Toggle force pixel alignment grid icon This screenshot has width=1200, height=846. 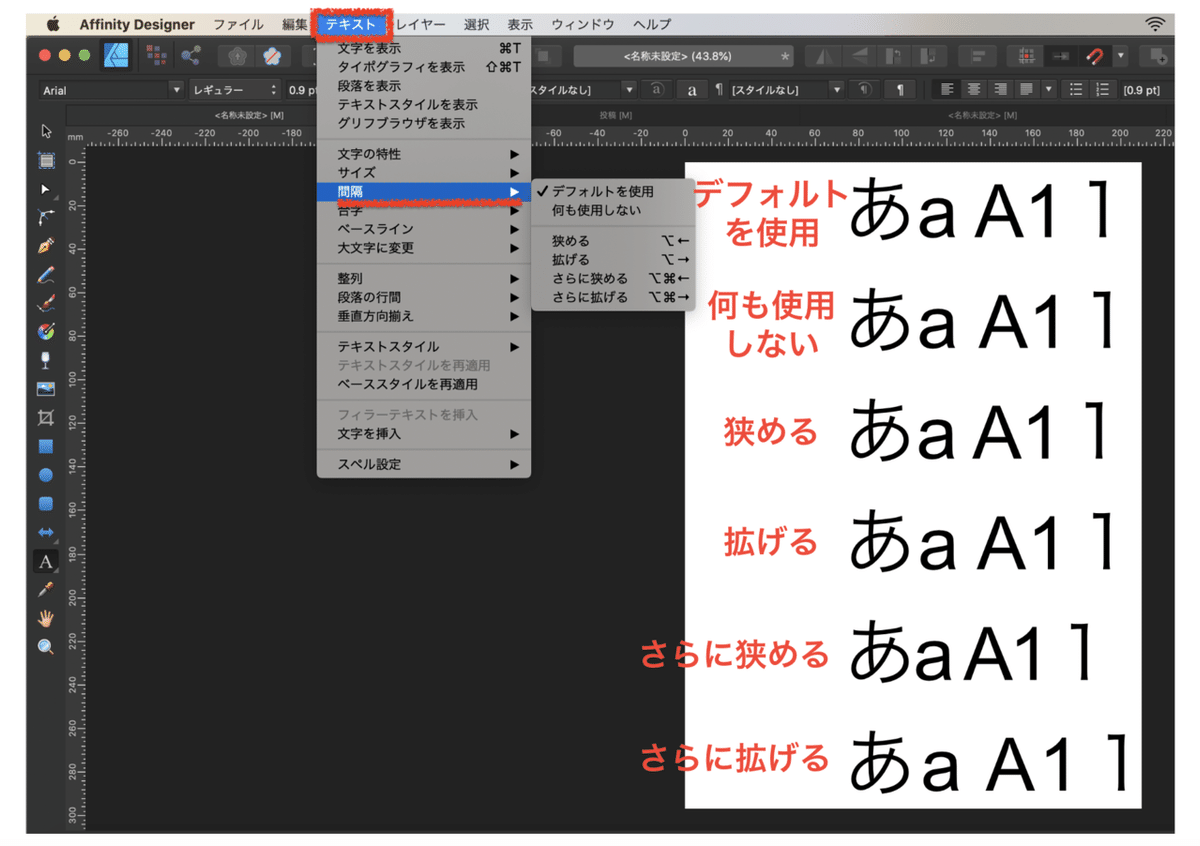(1026, 56)
